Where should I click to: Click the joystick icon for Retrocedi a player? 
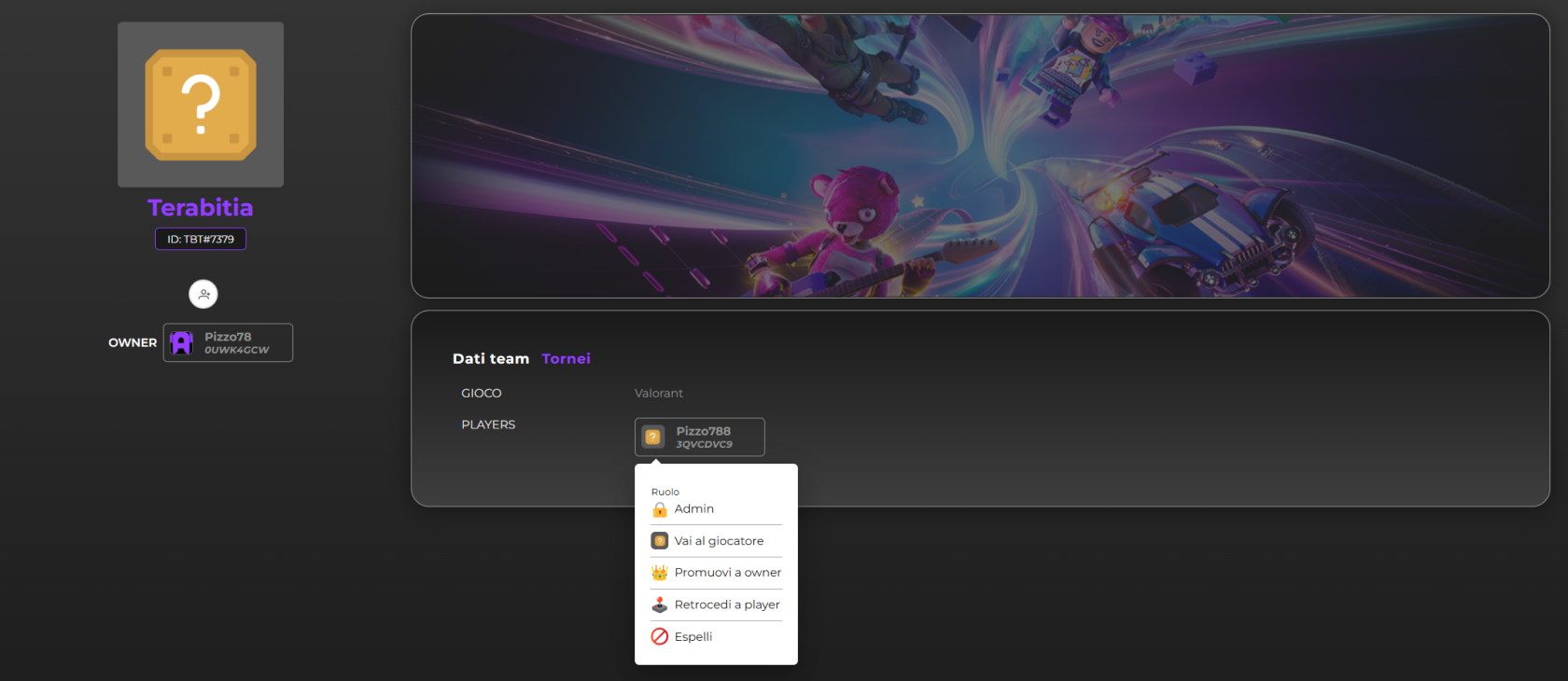tap(659, 605)
